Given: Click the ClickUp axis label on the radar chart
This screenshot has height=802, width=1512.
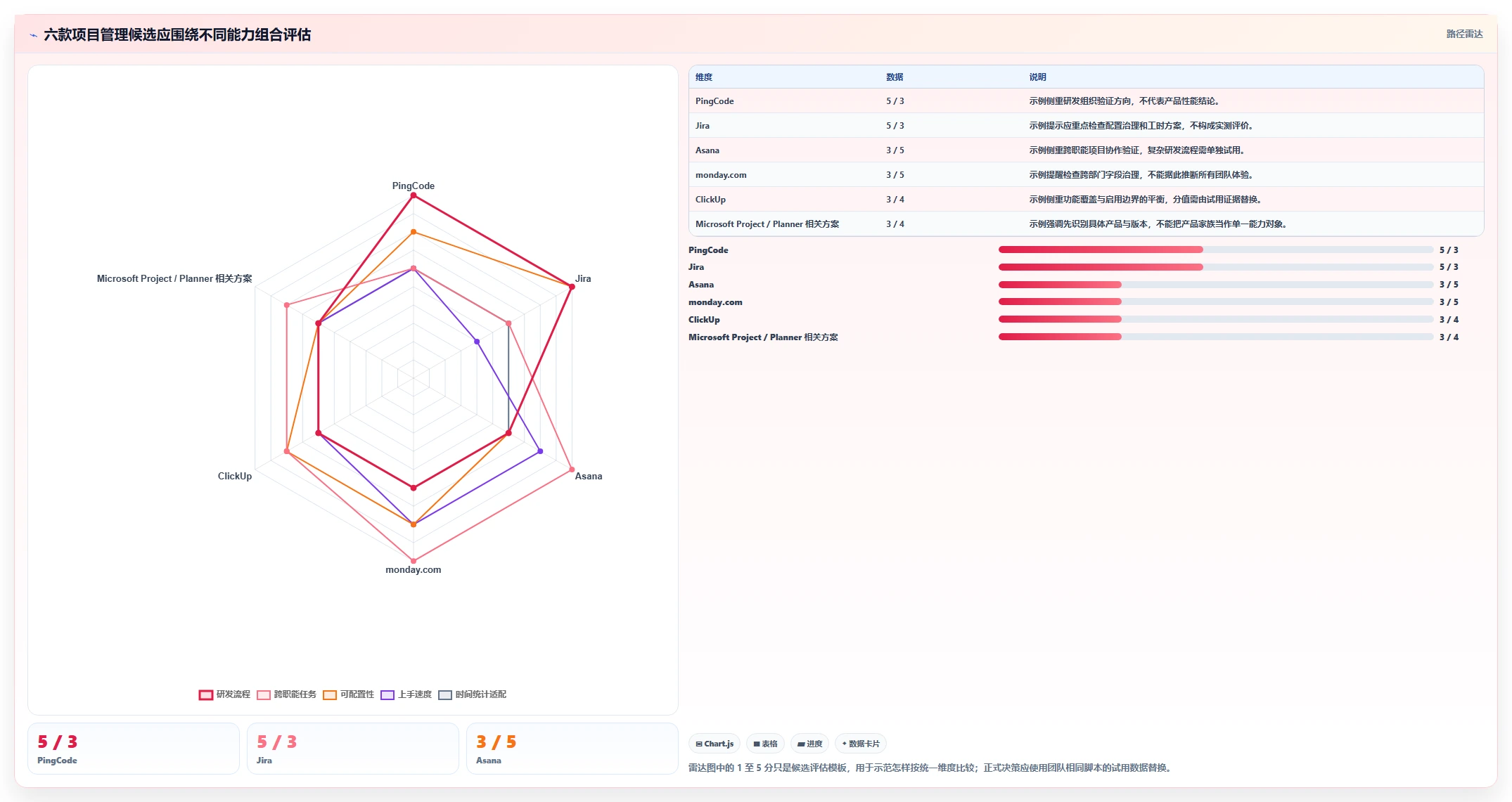Looking at the screenshot, I should point(235,477).
